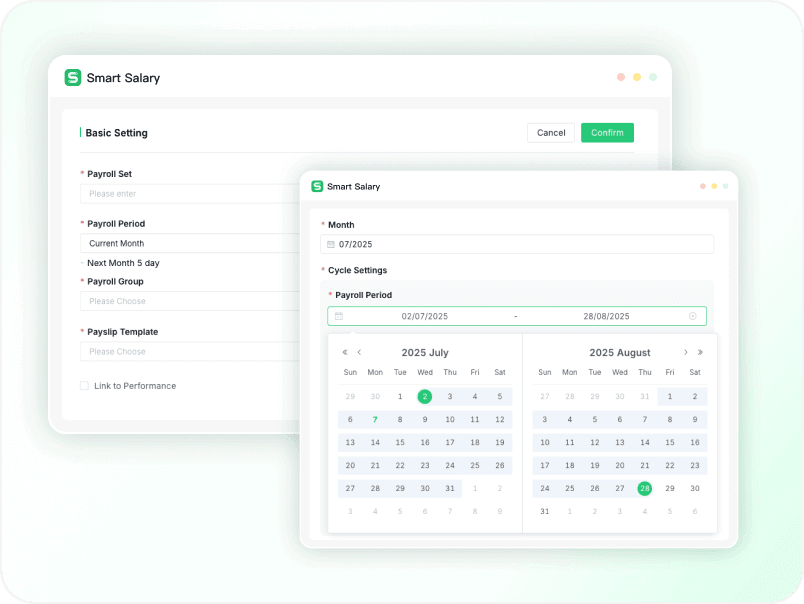Jump to next year in calendar
Viewport: 804px width, 604px height.
(700, 352)
